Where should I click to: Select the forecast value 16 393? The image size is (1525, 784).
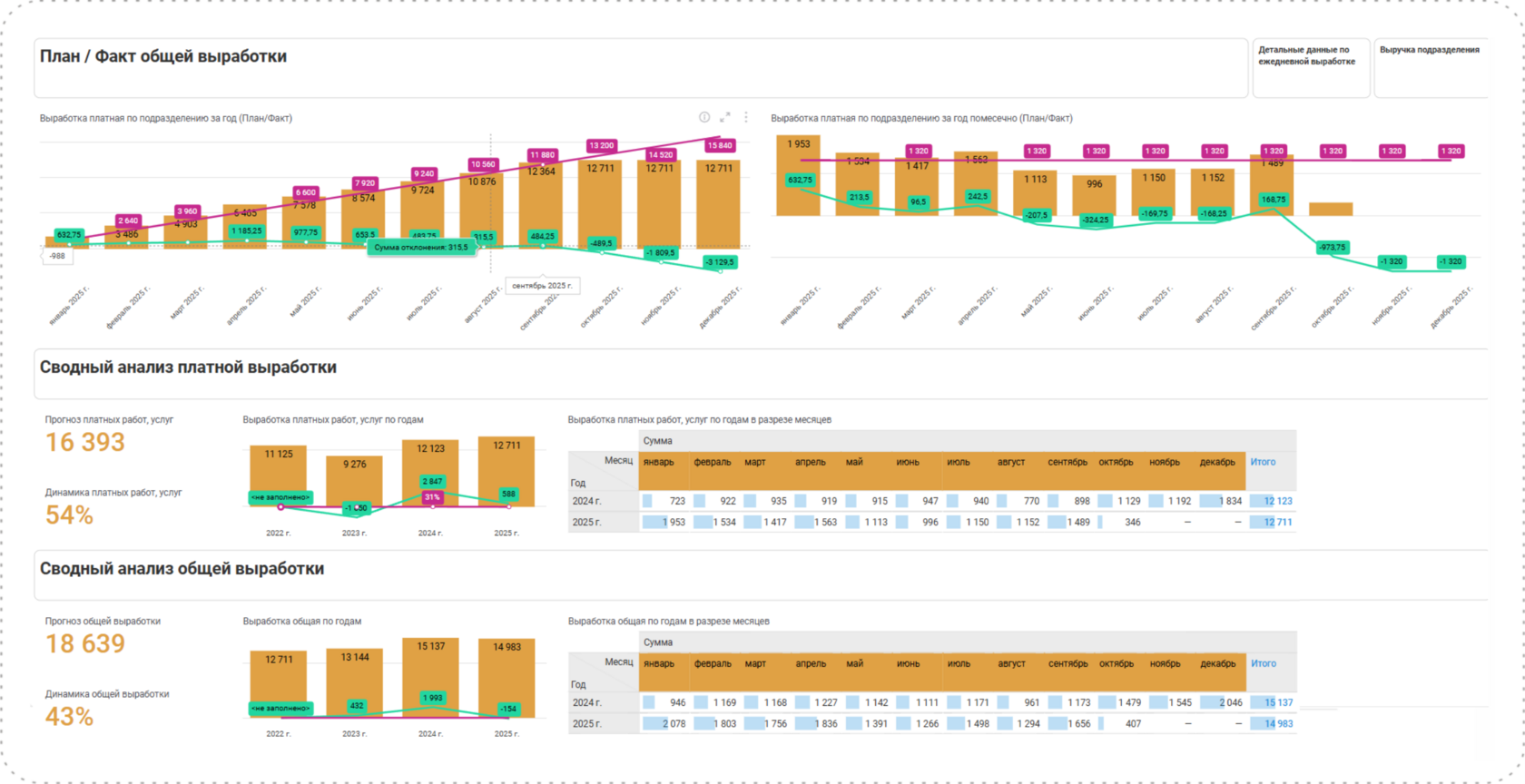(85, 442)
